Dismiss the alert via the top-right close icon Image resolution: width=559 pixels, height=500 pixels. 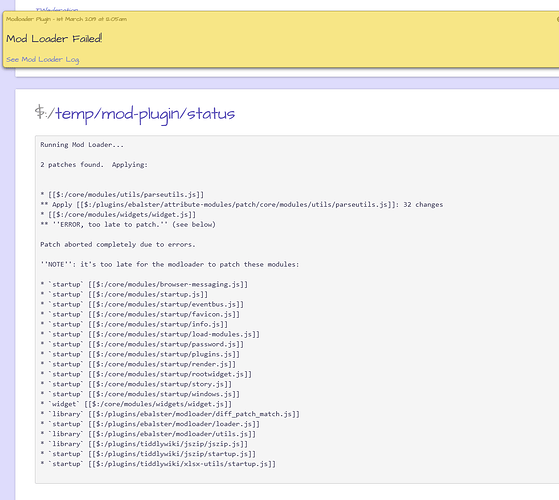(x=558, y=19)
